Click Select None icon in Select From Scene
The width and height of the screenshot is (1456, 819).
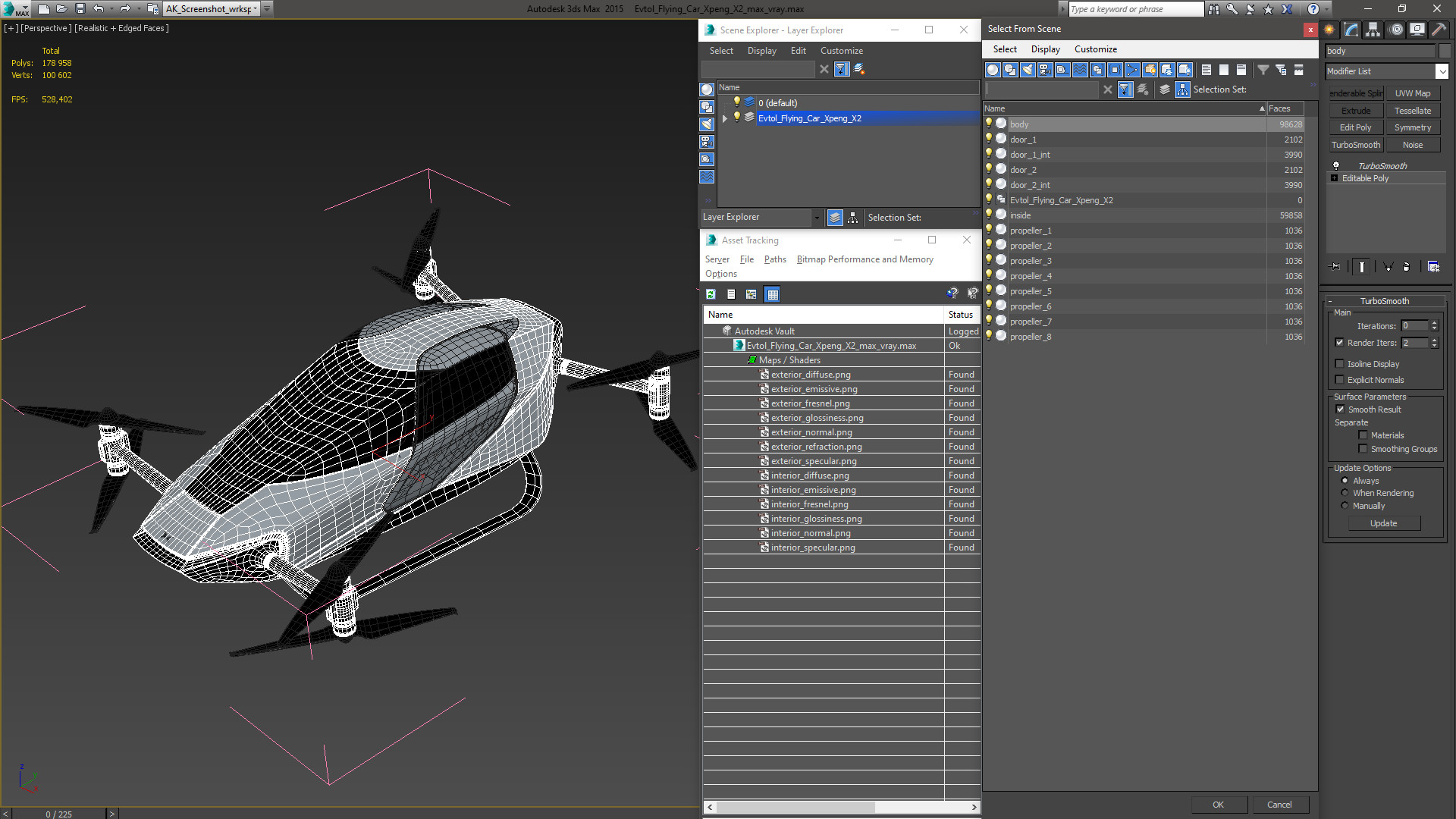(x=1224, y=70)
